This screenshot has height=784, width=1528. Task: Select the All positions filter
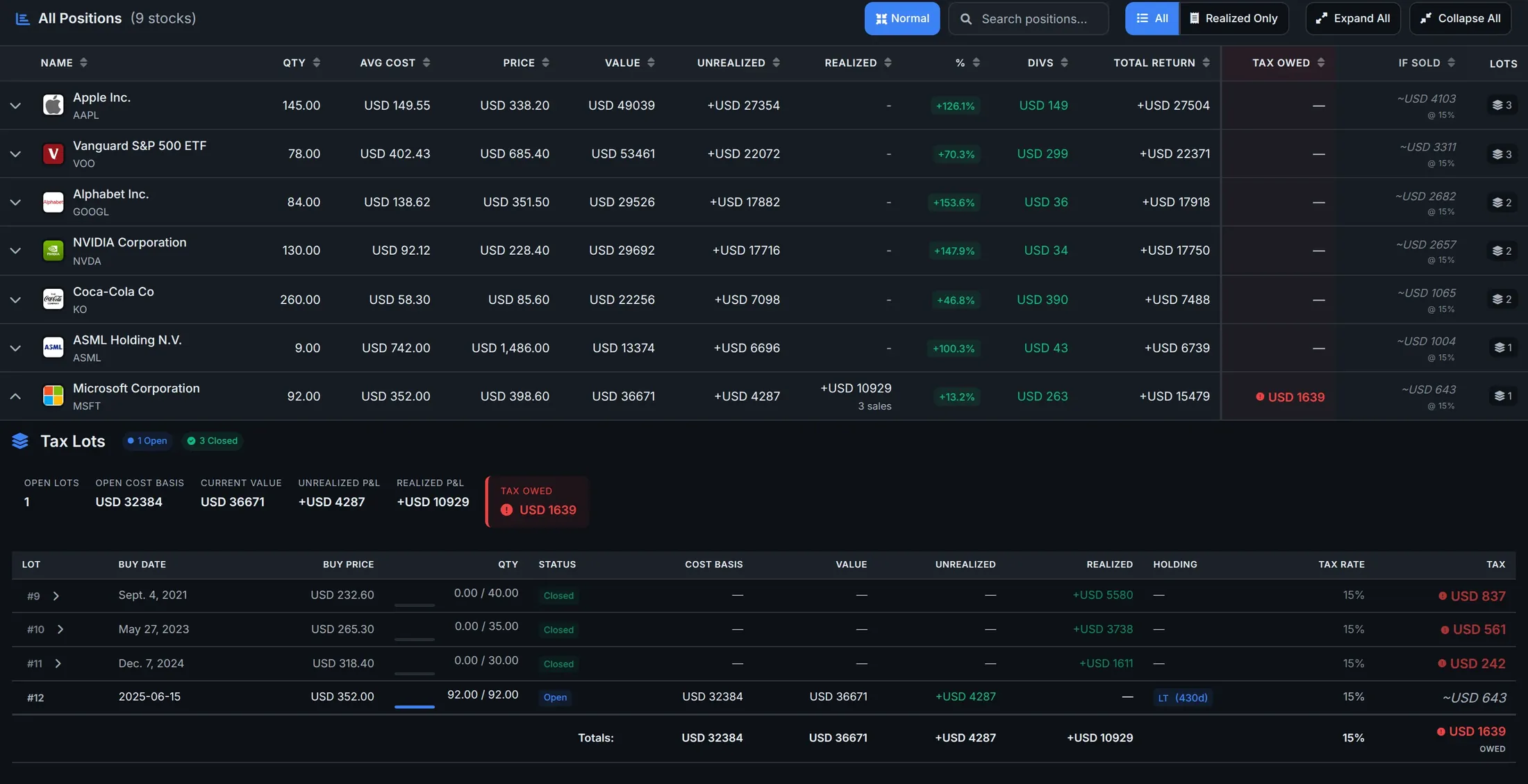pos(1152,19)
